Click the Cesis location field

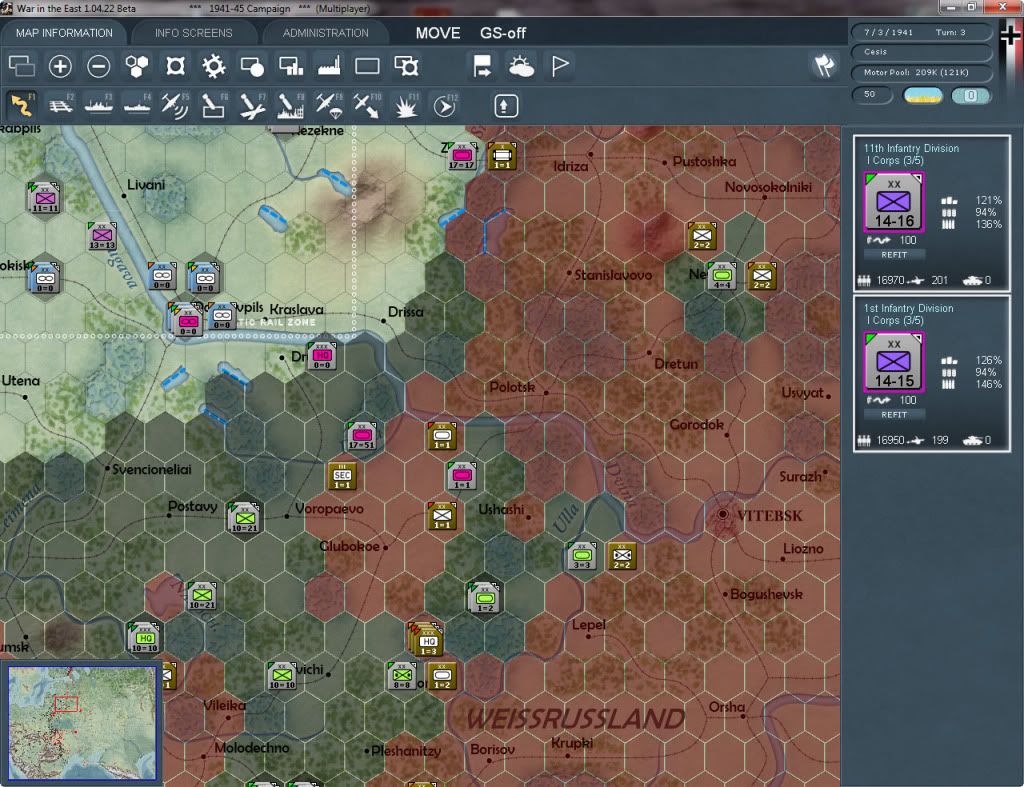(921, 52)
